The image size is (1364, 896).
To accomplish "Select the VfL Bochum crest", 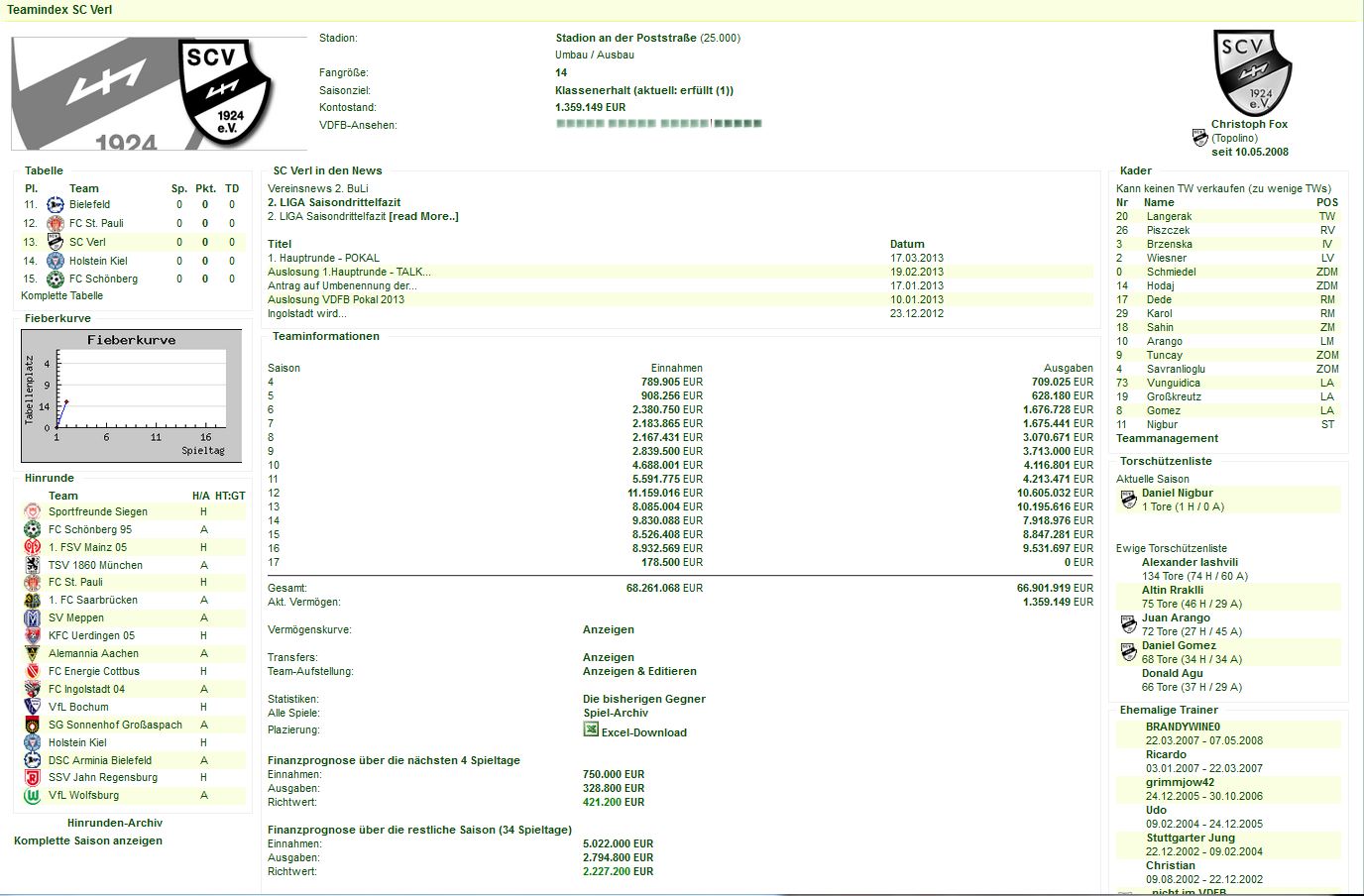I will [x=32, y=708].
